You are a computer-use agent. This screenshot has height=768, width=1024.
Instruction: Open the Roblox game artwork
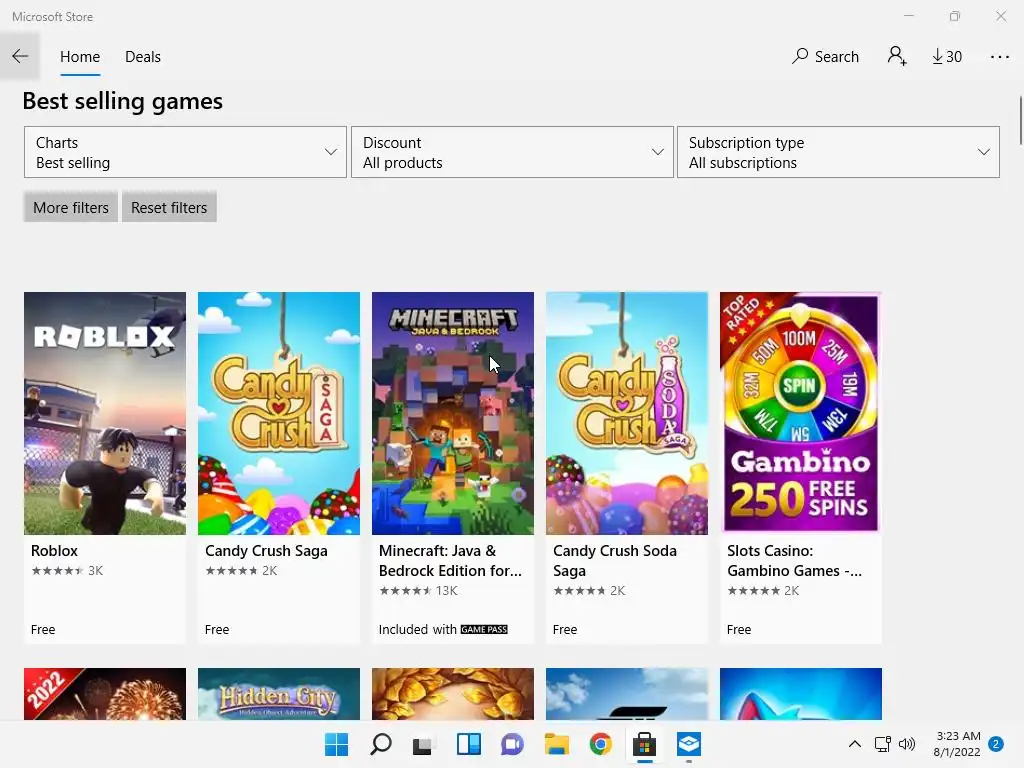click(104, 413)
